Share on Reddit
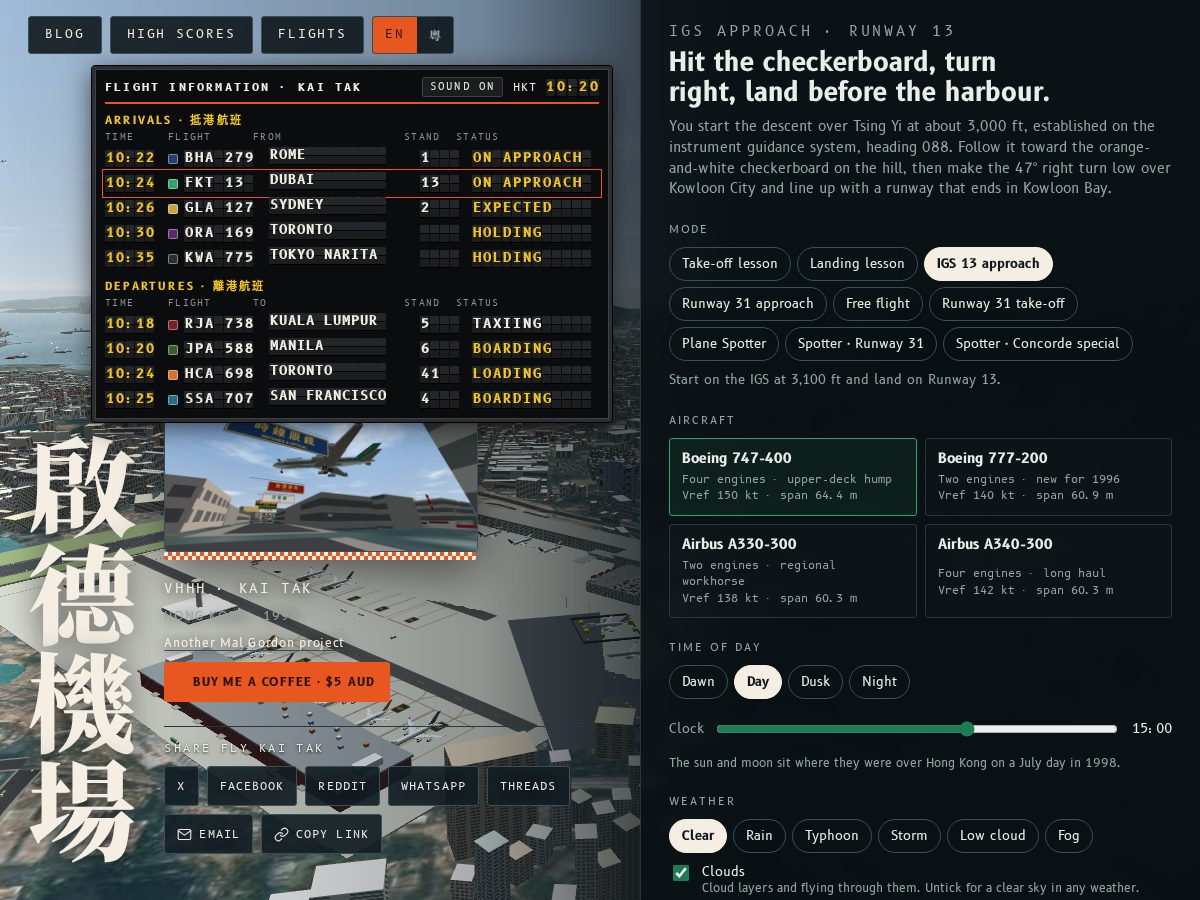This screenshot has width=1200, height=900. 342,786
